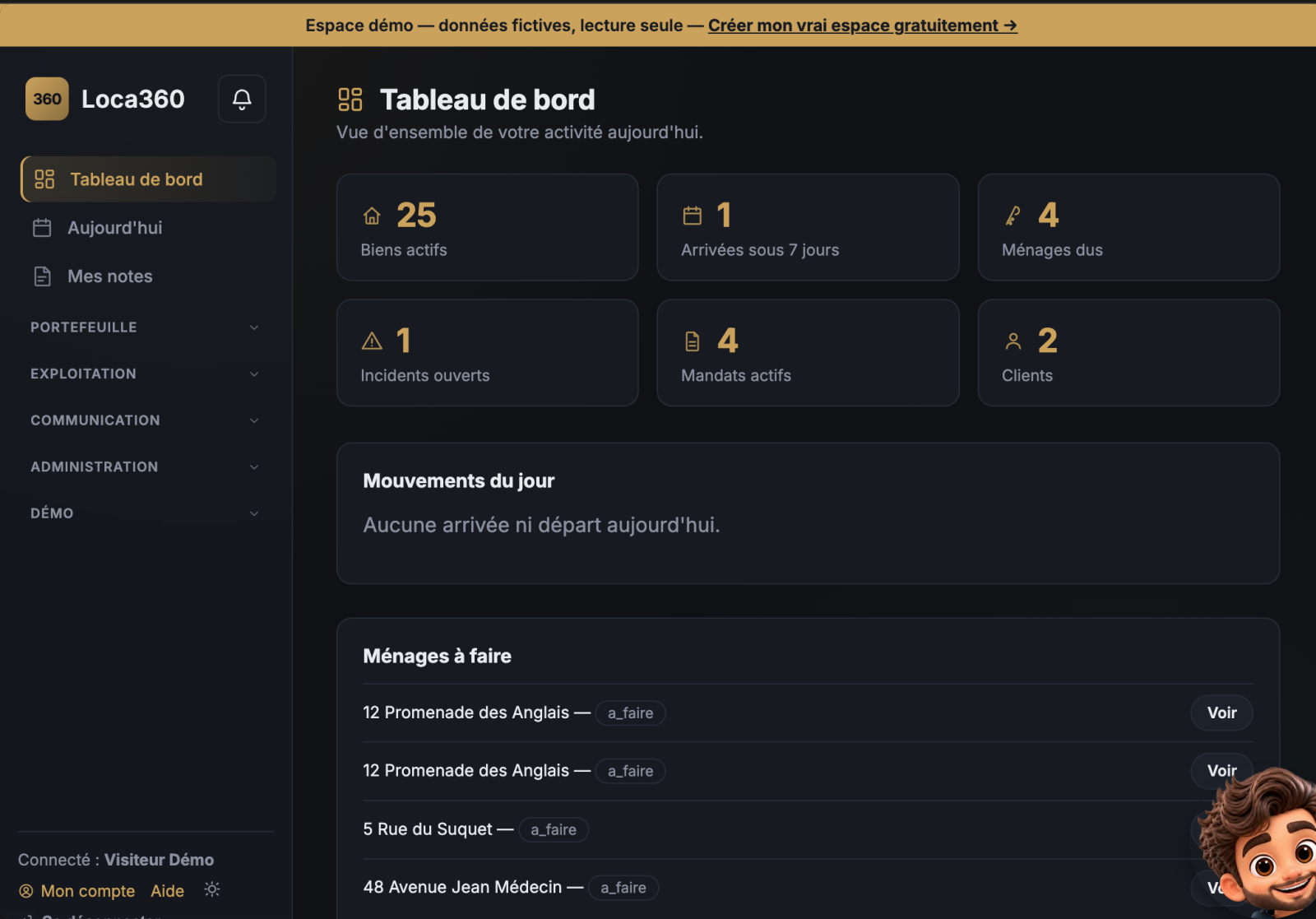Viewport: 1316px width, 919px height.
Task: Click the user icon beside Mon compte
Action: (26, 891)
